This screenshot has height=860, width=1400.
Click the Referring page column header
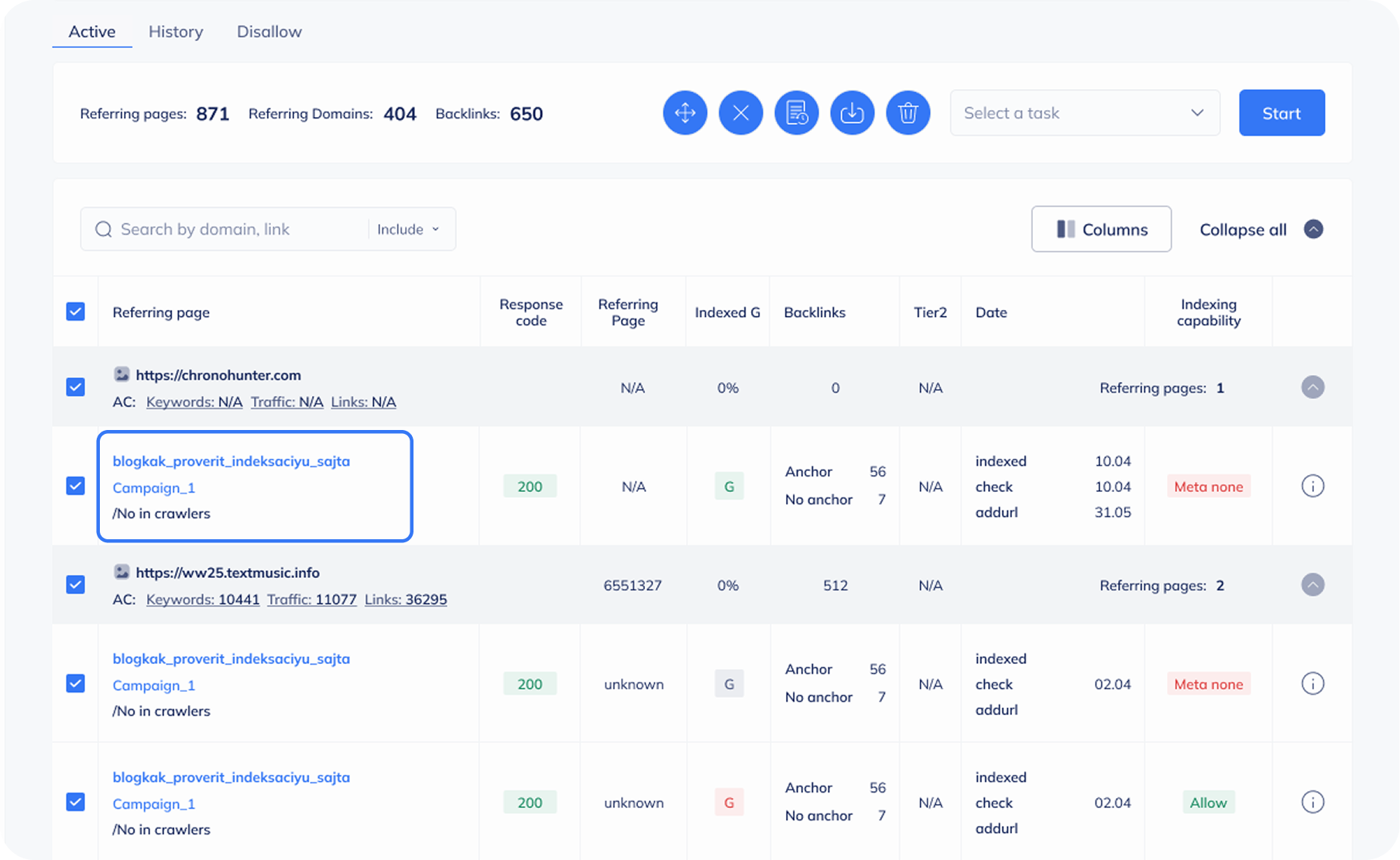click(161, 312)
